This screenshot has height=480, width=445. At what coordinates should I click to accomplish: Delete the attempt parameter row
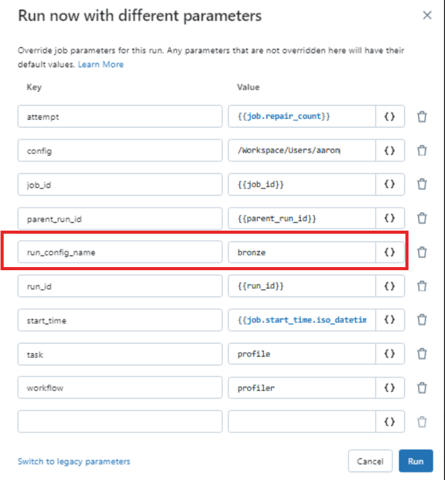tap(422, 117)
